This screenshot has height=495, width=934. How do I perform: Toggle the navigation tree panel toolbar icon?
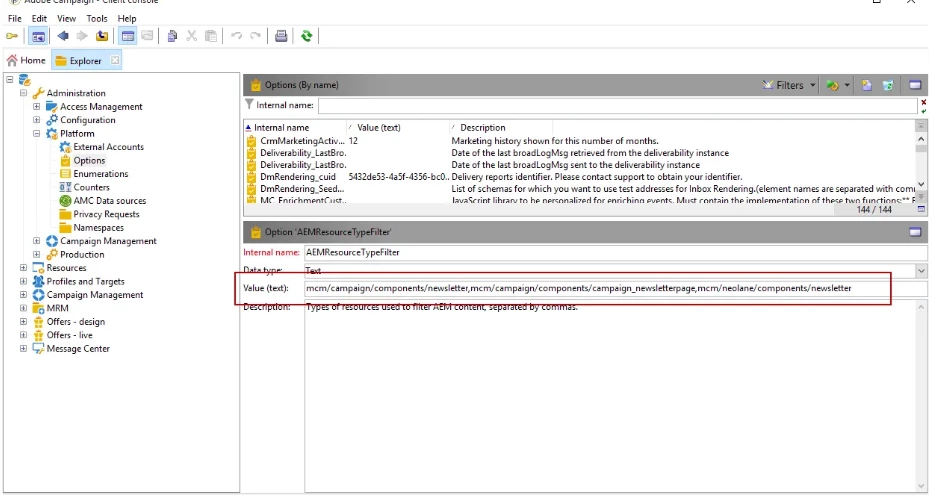38,36
